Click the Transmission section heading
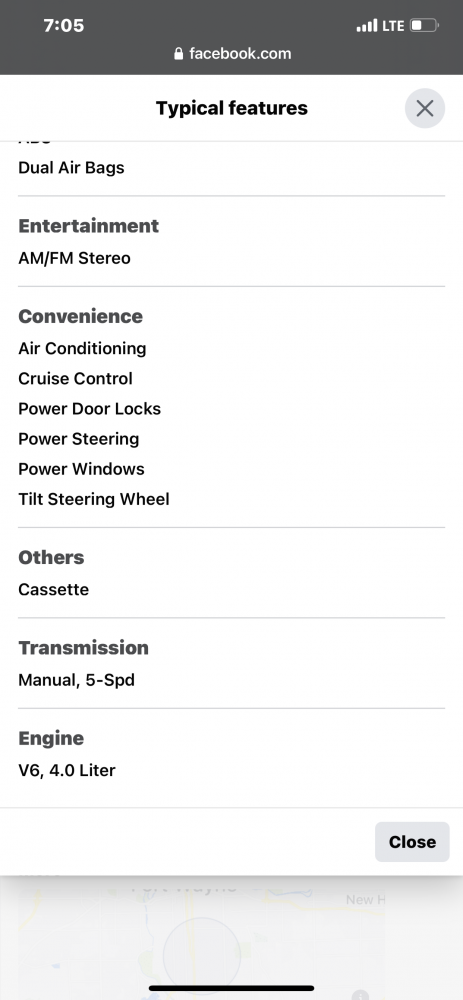The image size is (463, 1000). pyautogui.click(x=84, y=648)
